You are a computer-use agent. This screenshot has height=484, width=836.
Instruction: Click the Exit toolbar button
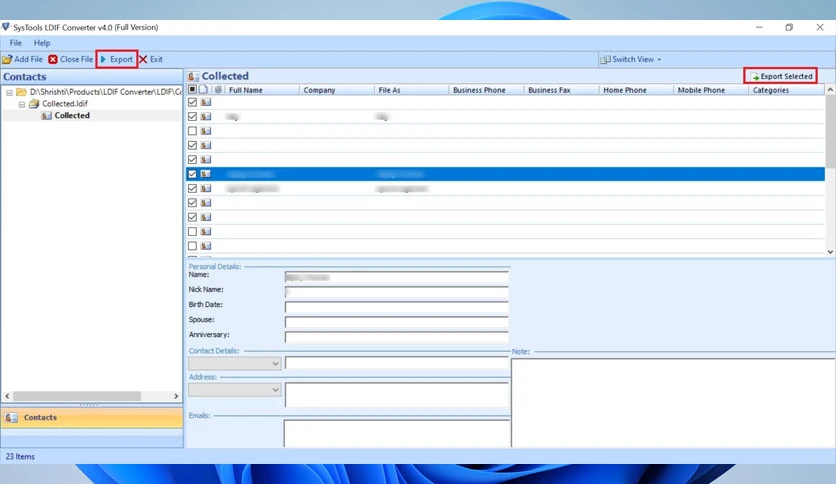[151, 59]
